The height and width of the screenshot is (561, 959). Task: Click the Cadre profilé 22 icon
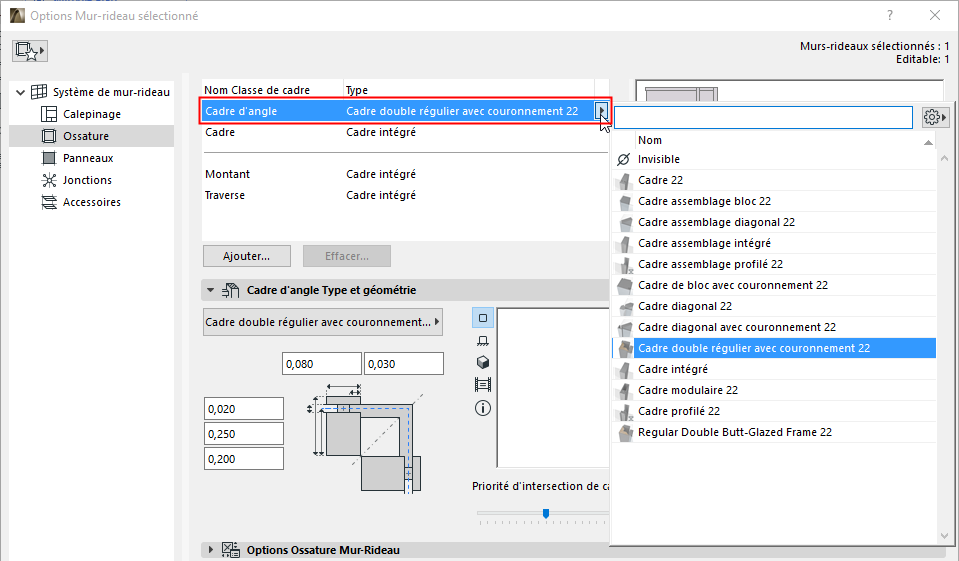click(x=624, y=411)
